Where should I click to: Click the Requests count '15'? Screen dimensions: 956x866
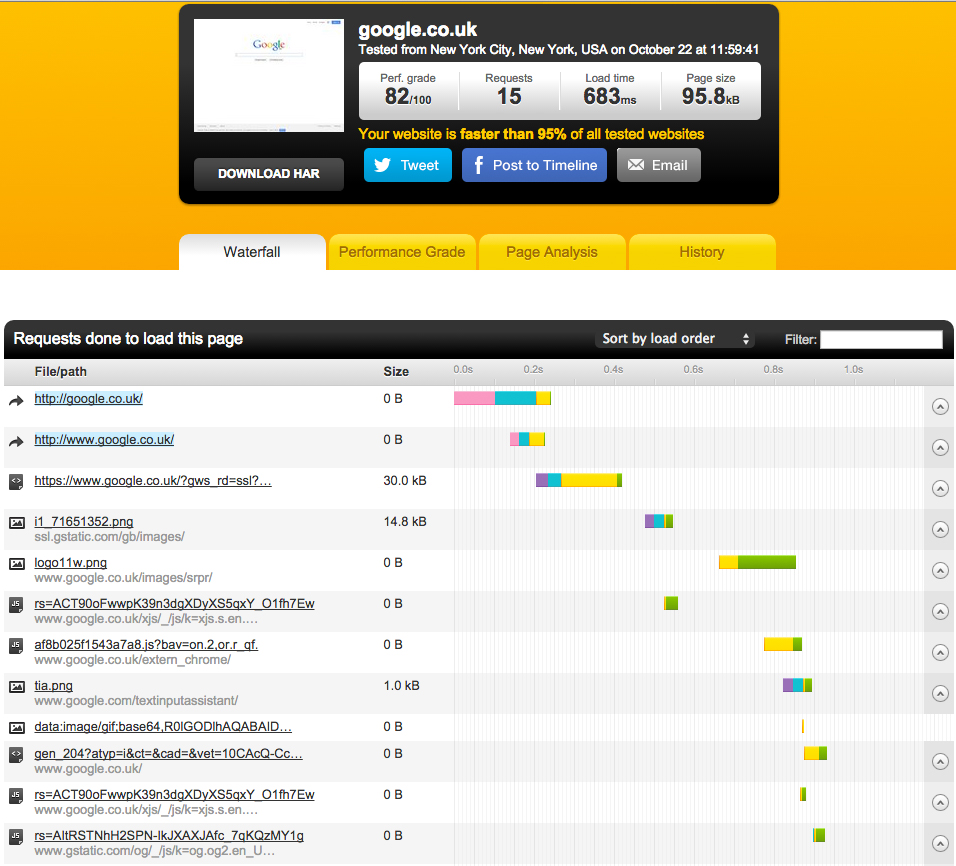509,96
